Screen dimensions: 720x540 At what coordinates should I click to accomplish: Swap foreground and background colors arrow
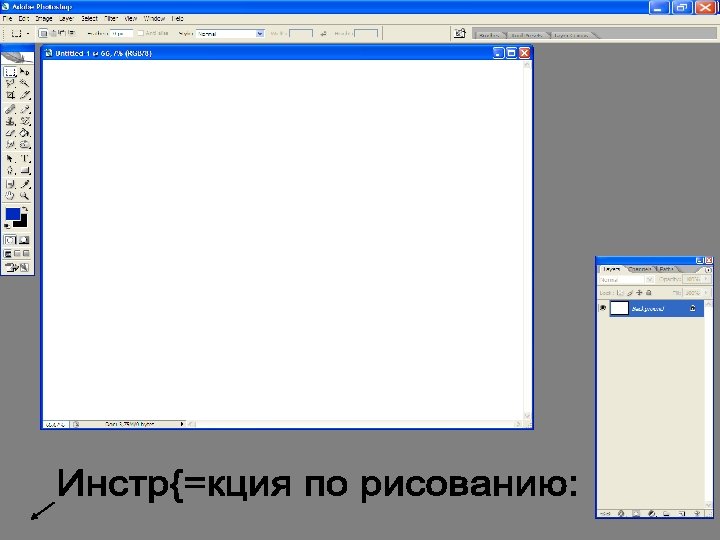point(25,209)
